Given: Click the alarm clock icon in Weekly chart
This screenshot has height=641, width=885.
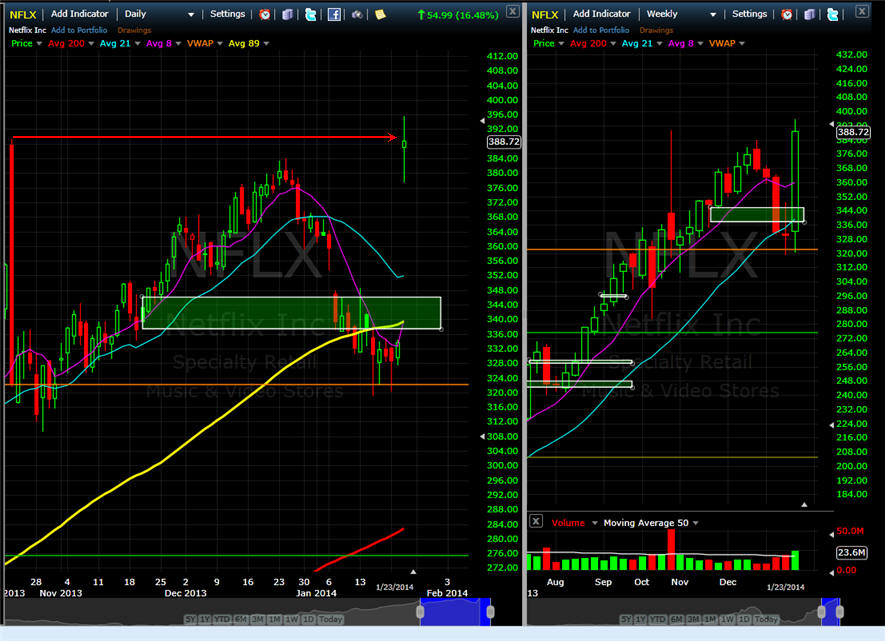Looking at the screenshot, I should pyautogui.click(x=787, y=14).
